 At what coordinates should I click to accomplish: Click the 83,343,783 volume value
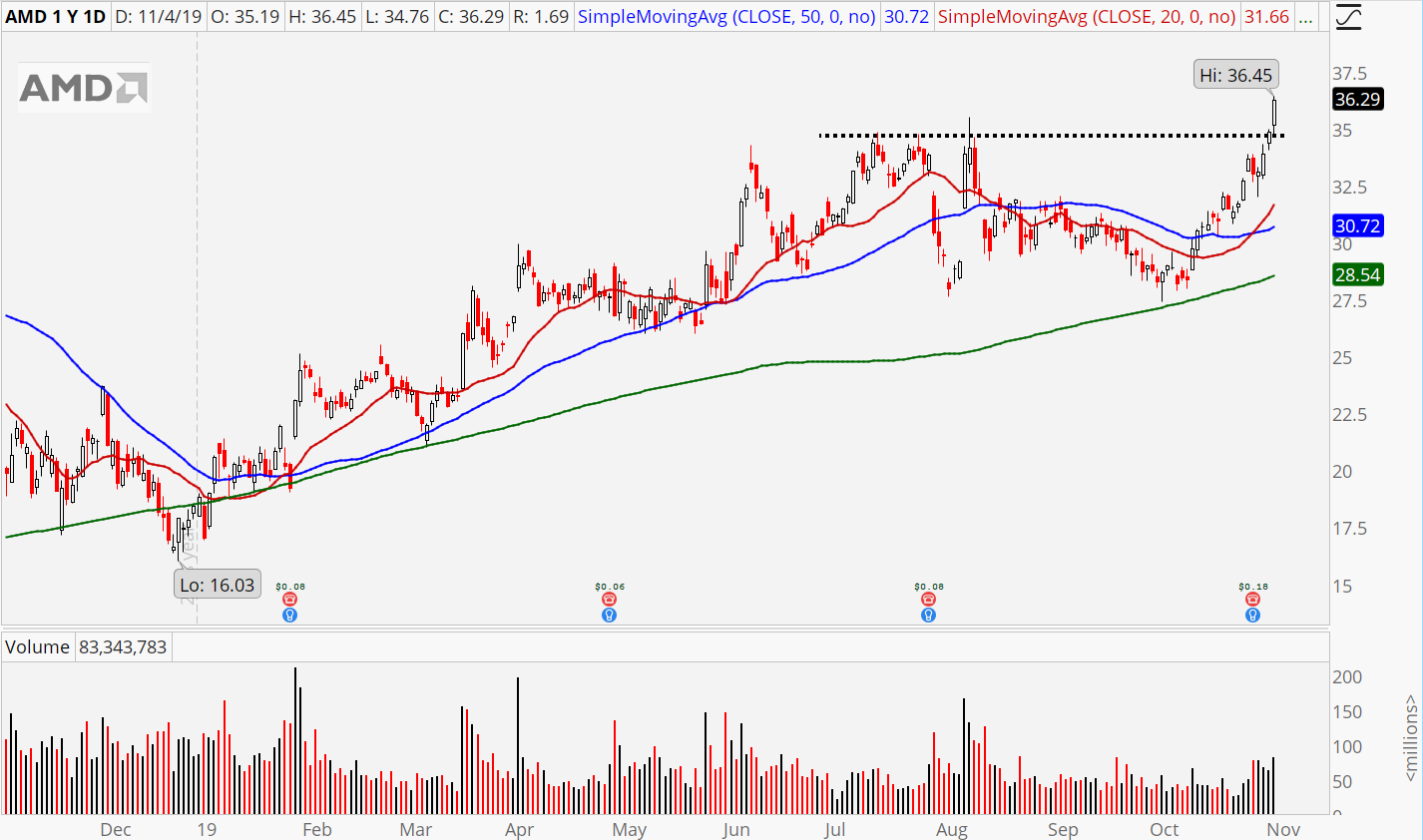click(123, 646)
